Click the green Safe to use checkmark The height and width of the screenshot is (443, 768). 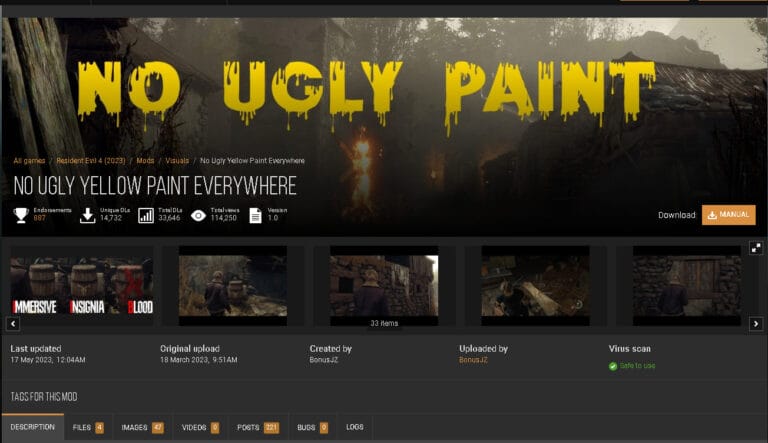click(613, 366)
